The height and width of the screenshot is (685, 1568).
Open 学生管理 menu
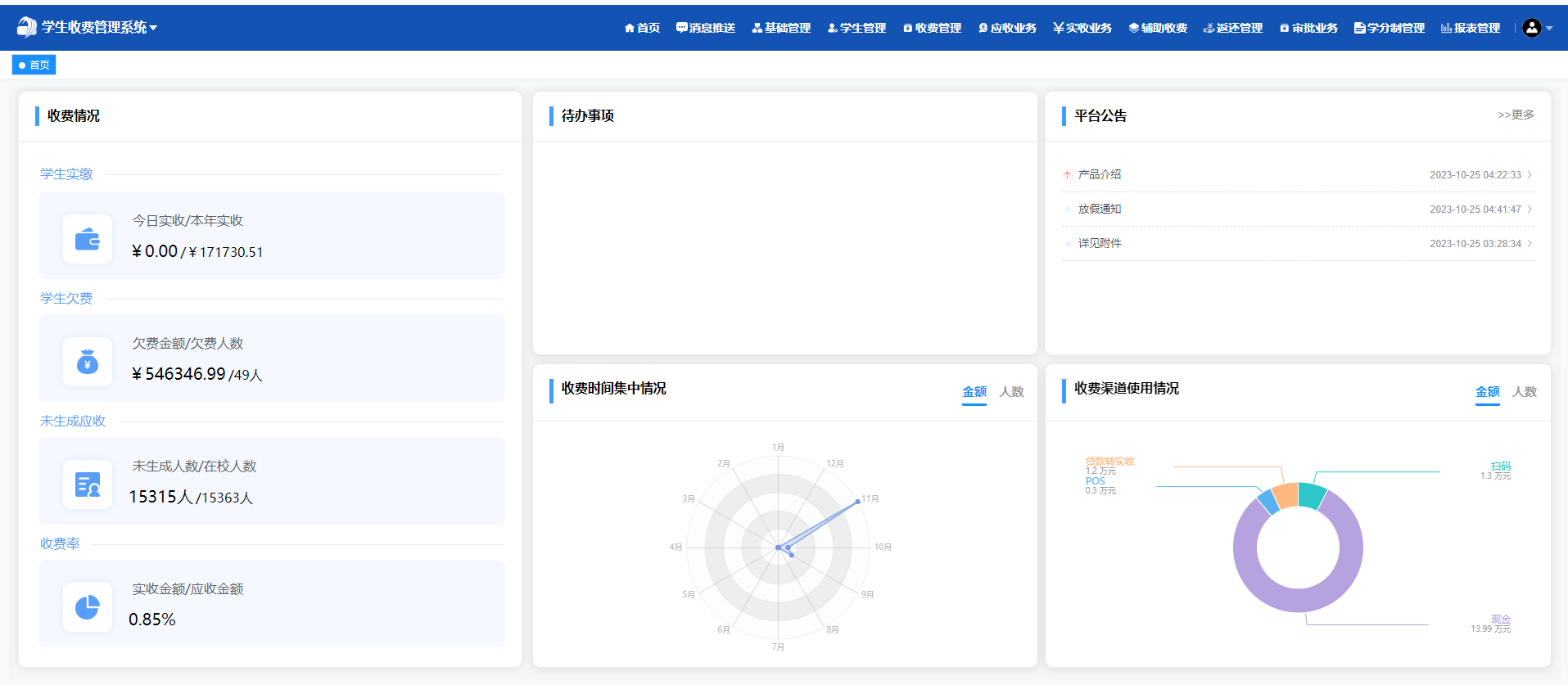point(856,28)
